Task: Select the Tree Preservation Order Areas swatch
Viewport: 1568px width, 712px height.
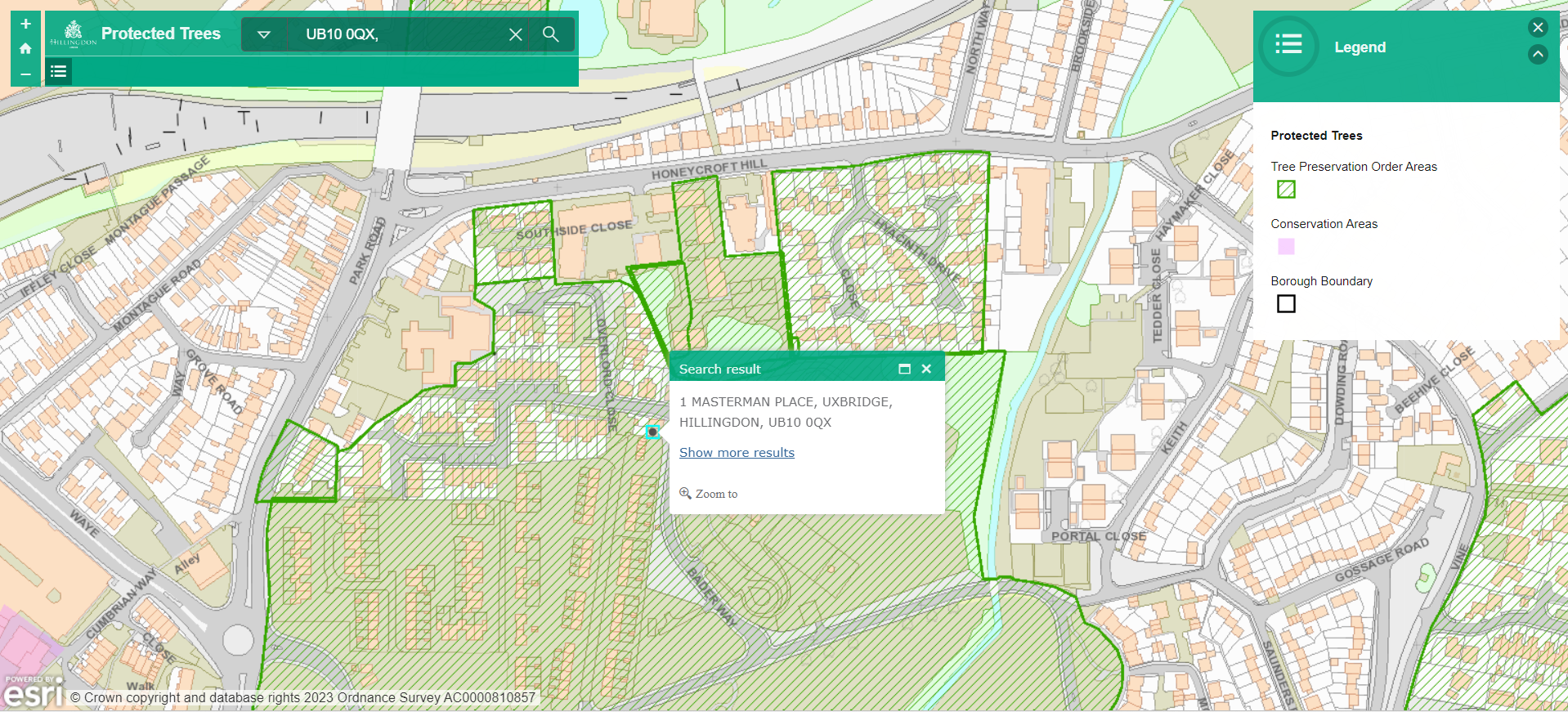Action: [x=1286, y=190]
